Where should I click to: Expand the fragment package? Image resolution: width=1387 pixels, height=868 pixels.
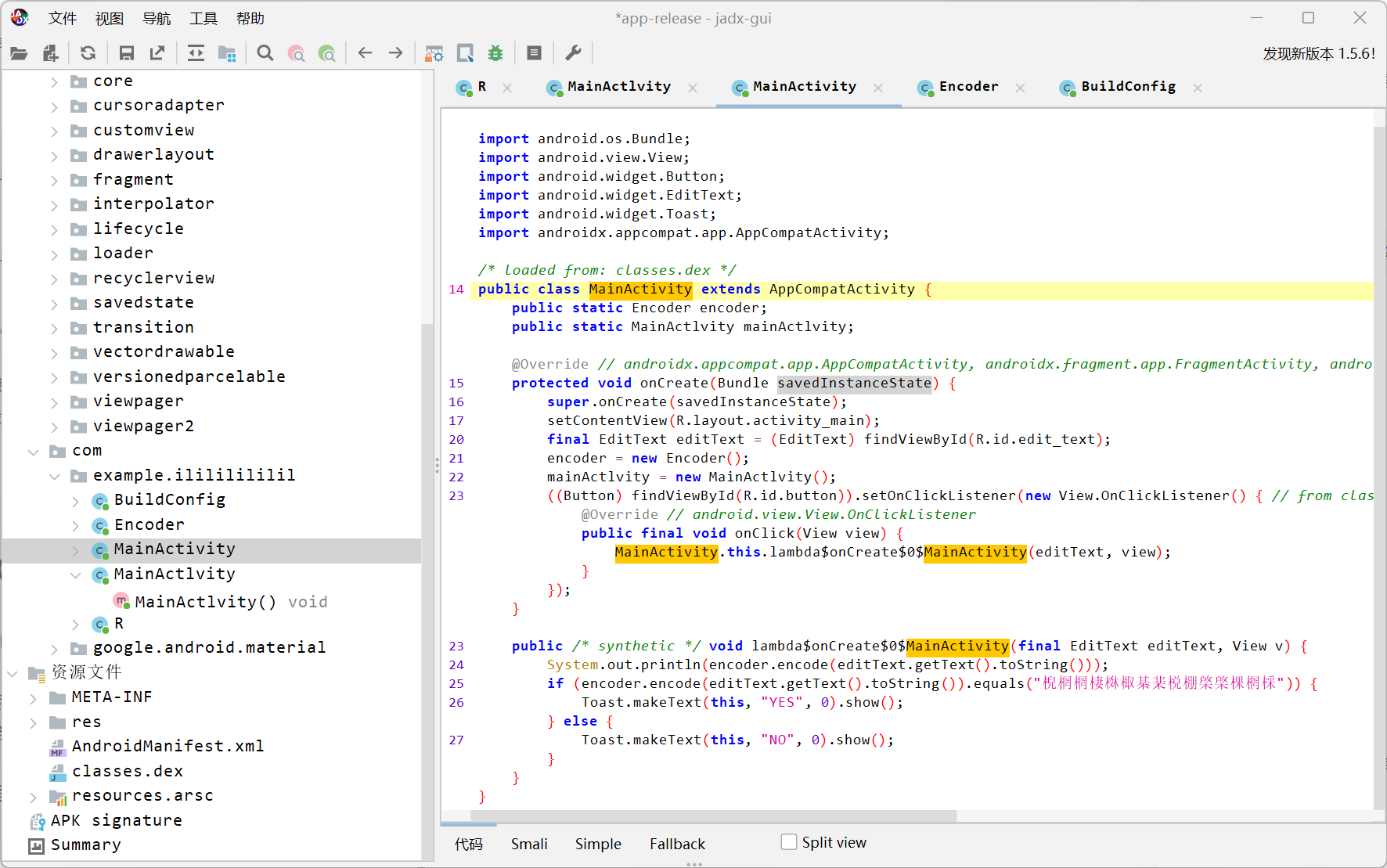click(54, 180)
